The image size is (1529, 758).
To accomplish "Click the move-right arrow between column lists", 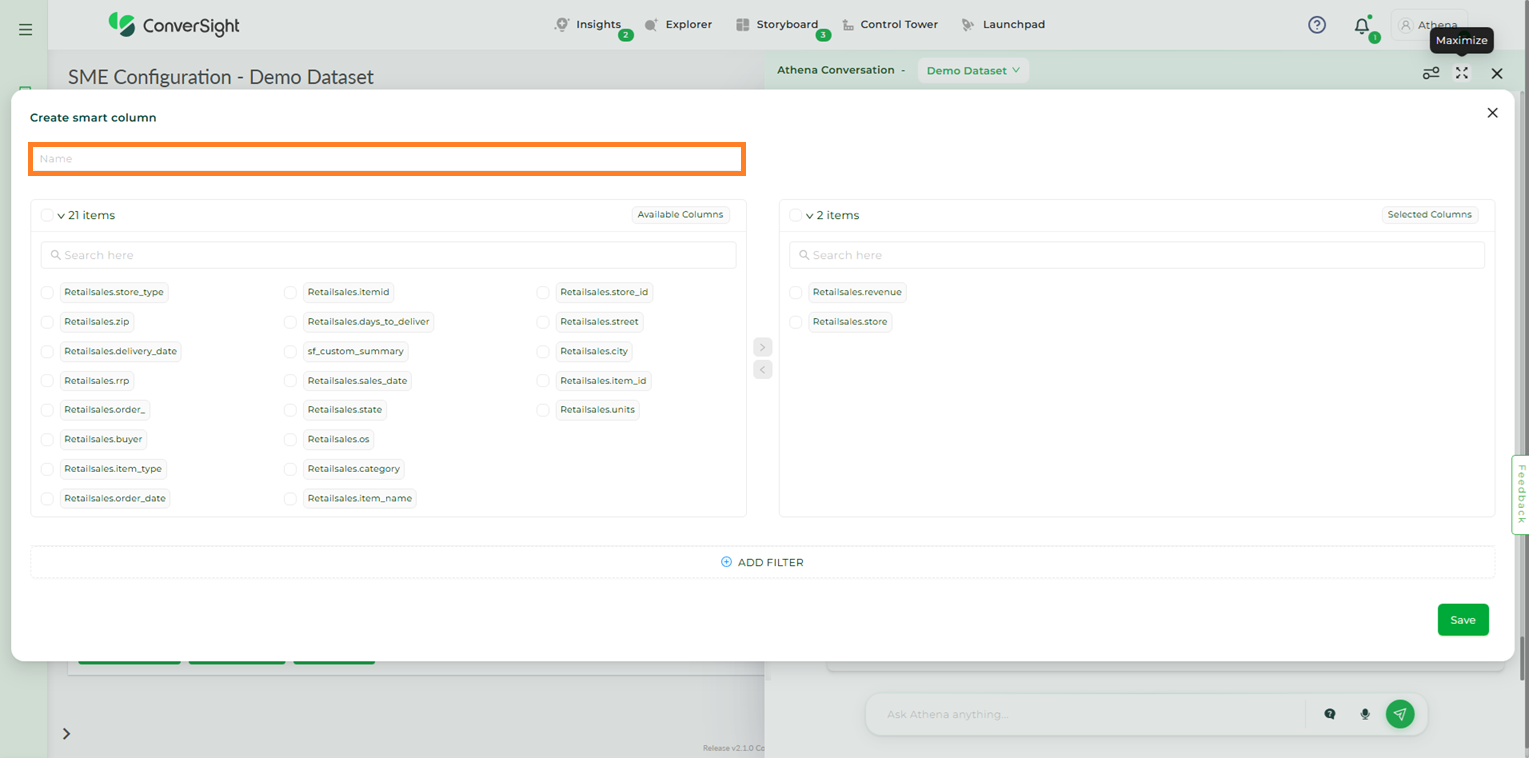I will [x=762, y=347].
